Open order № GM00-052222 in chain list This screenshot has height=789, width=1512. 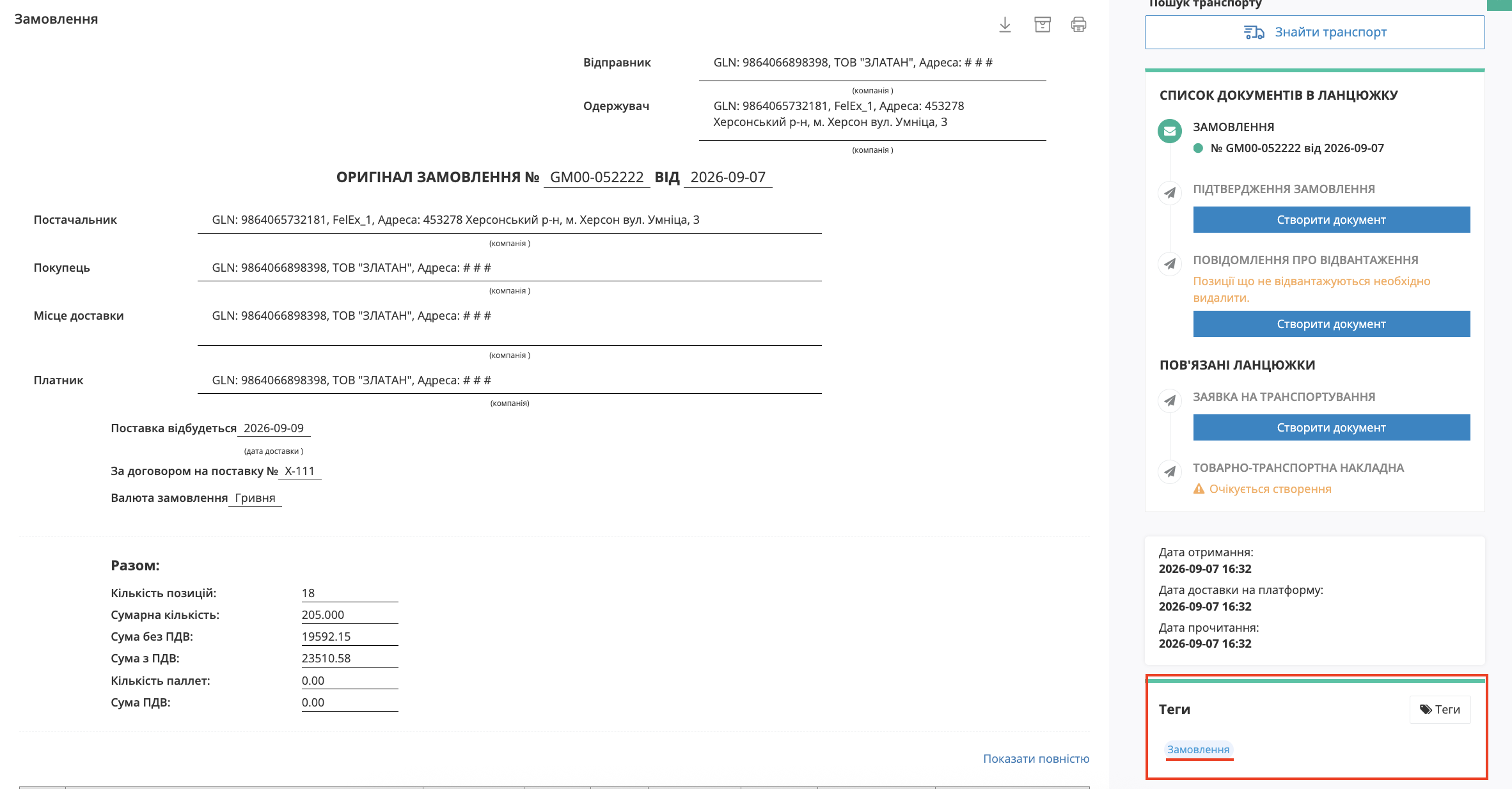[1296, 148]
